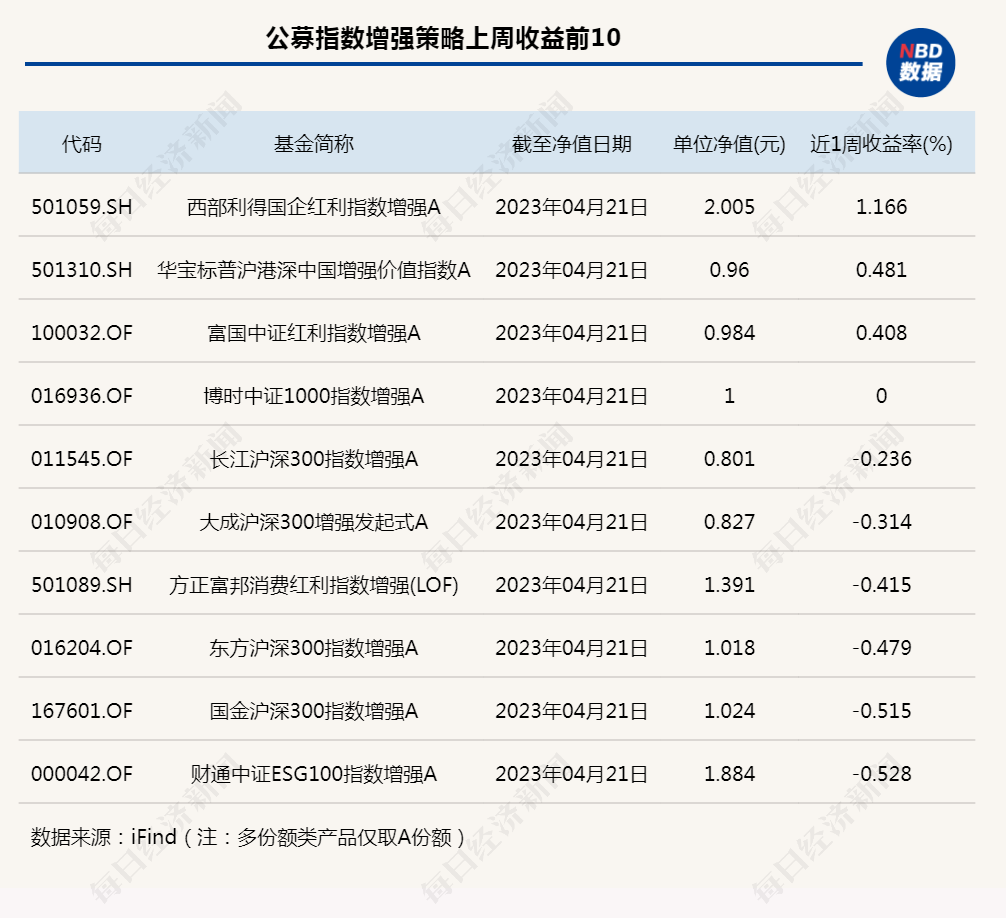The width and height of the screenshot is (1006, 918).
Task: Click the date in the 100032.OF row
Action: click(572, 333)
